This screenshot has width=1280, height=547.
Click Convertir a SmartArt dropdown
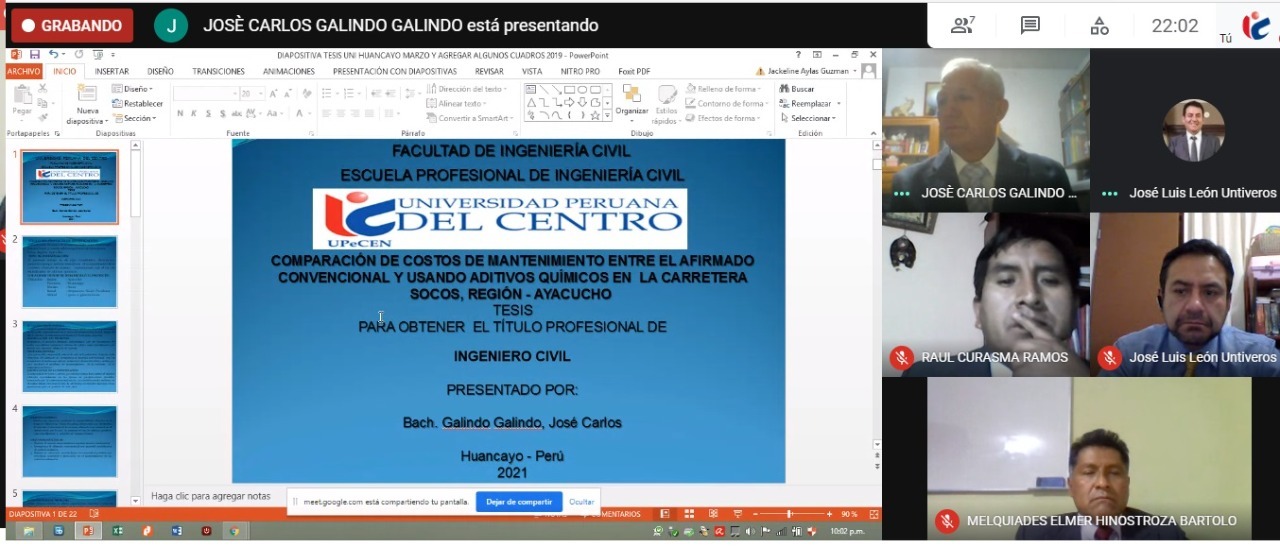click(x=471, y=118)
